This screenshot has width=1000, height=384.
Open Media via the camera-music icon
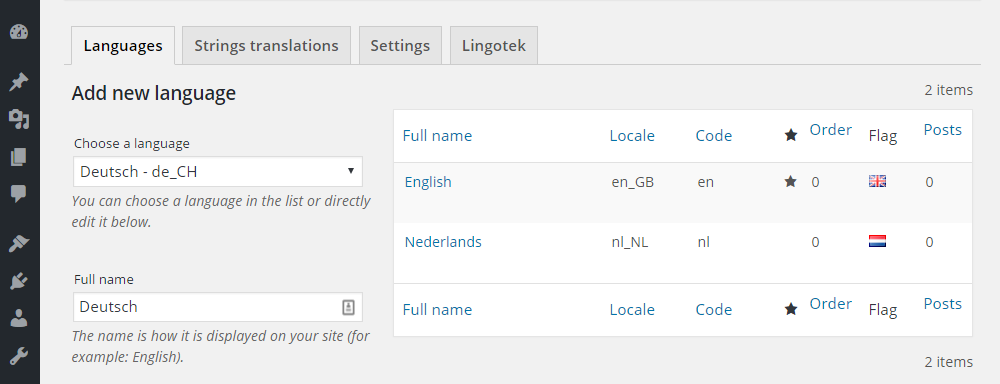tap(19, 118)
